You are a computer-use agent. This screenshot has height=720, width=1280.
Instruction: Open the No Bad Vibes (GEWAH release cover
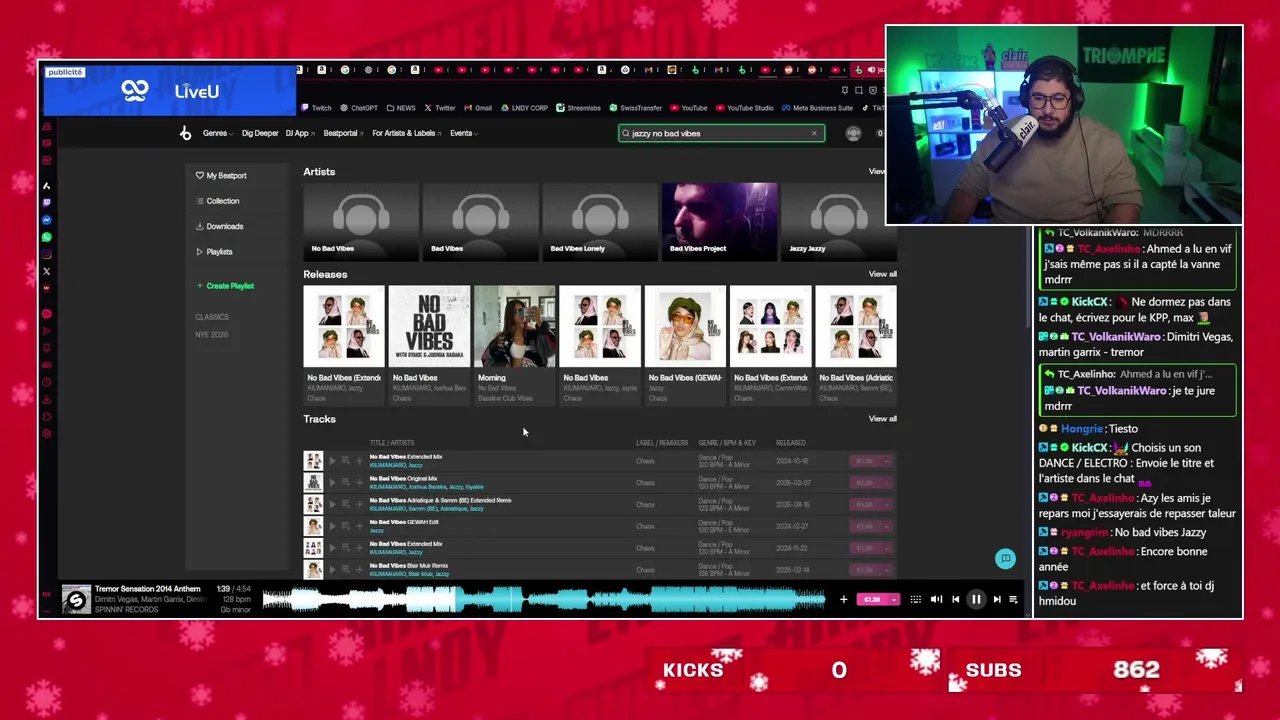click(x=685, y=326)
